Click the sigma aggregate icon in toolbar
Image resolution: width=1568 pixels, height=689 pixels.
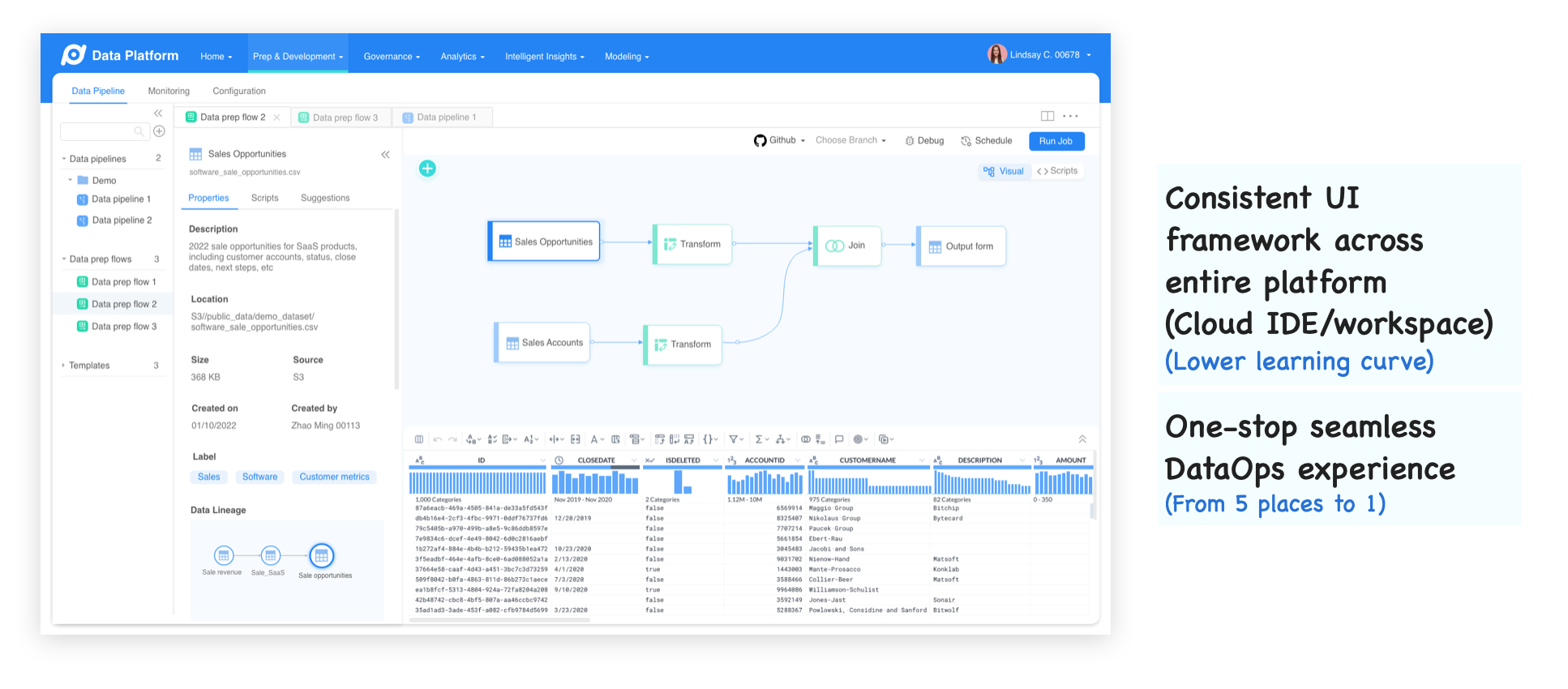760,439
